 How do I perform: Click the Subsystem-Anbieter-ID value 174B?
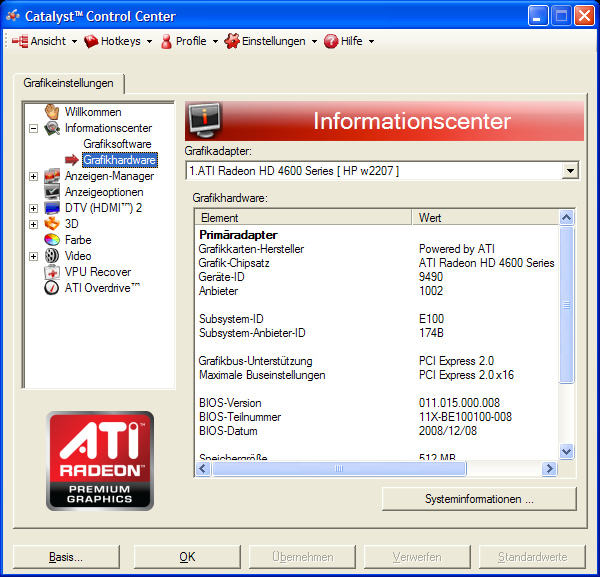pos(431,333)
